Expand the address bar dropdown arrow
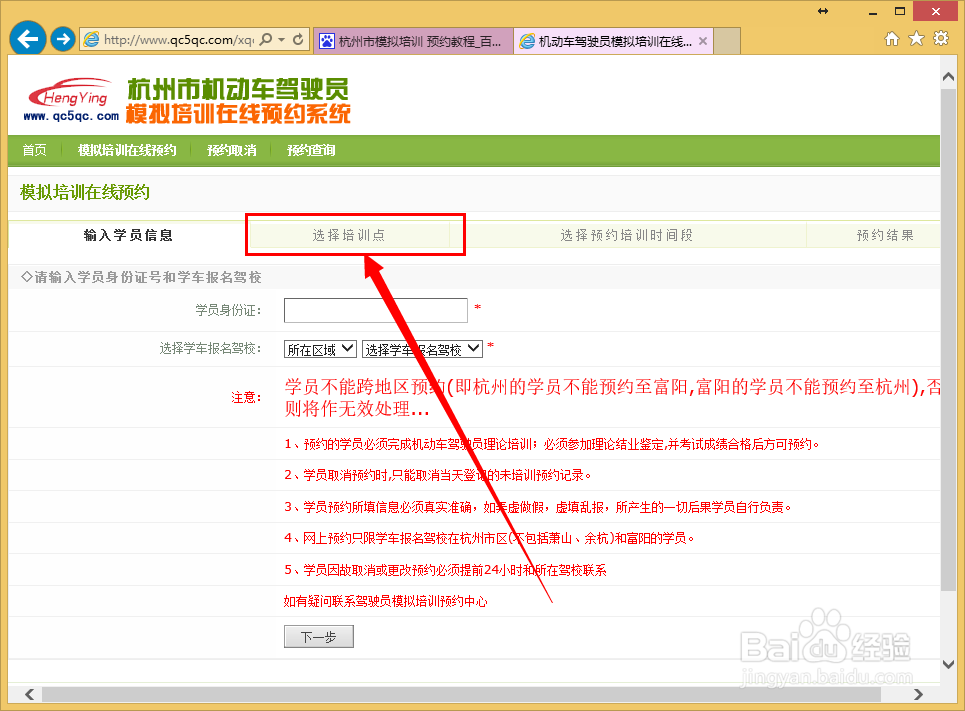965x711 pixels. coord(282,39)
